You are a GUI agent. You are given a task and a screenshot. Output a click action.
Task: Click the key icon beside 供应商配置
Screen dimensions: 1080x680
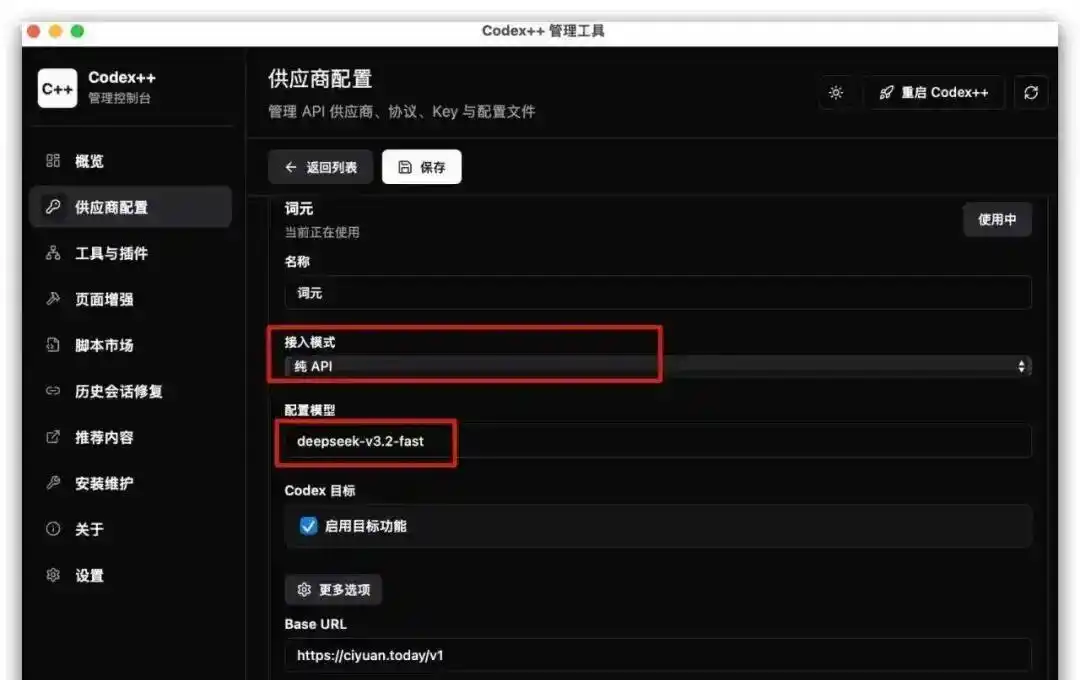point(53,207)
